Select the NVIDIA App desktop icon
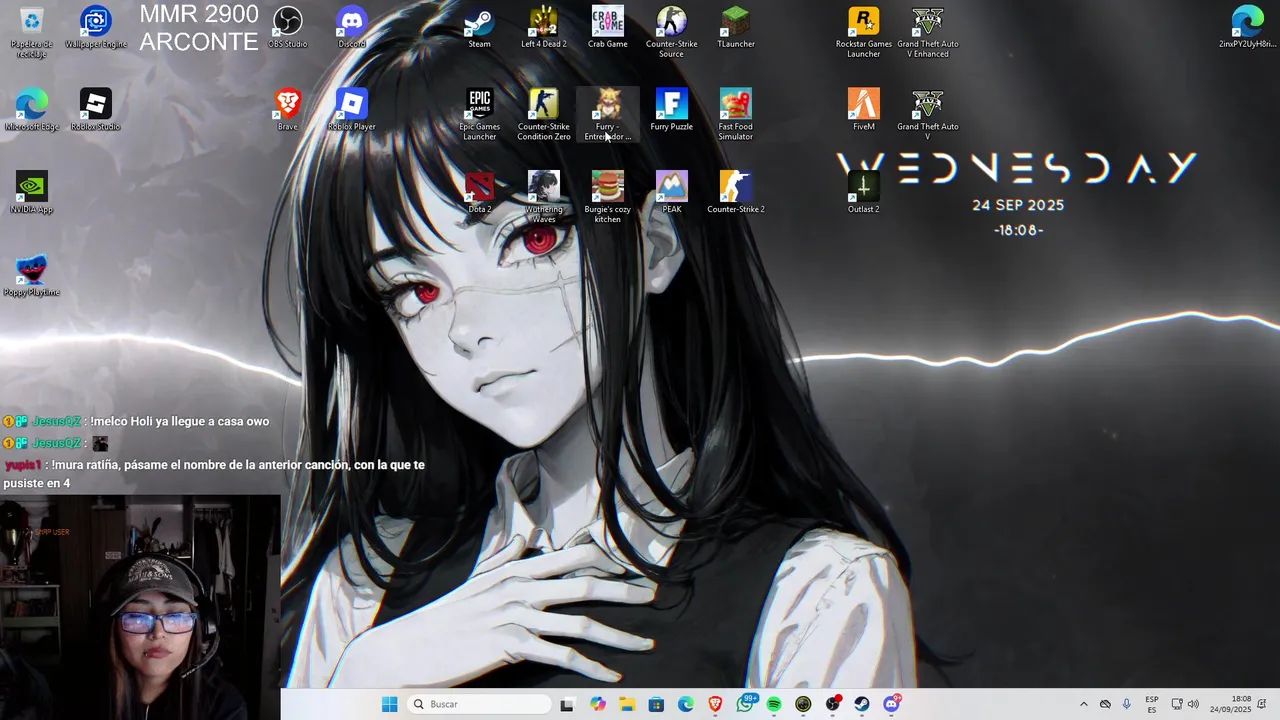The width and height of the screenshot is (1280, 720). coord(32,193)
